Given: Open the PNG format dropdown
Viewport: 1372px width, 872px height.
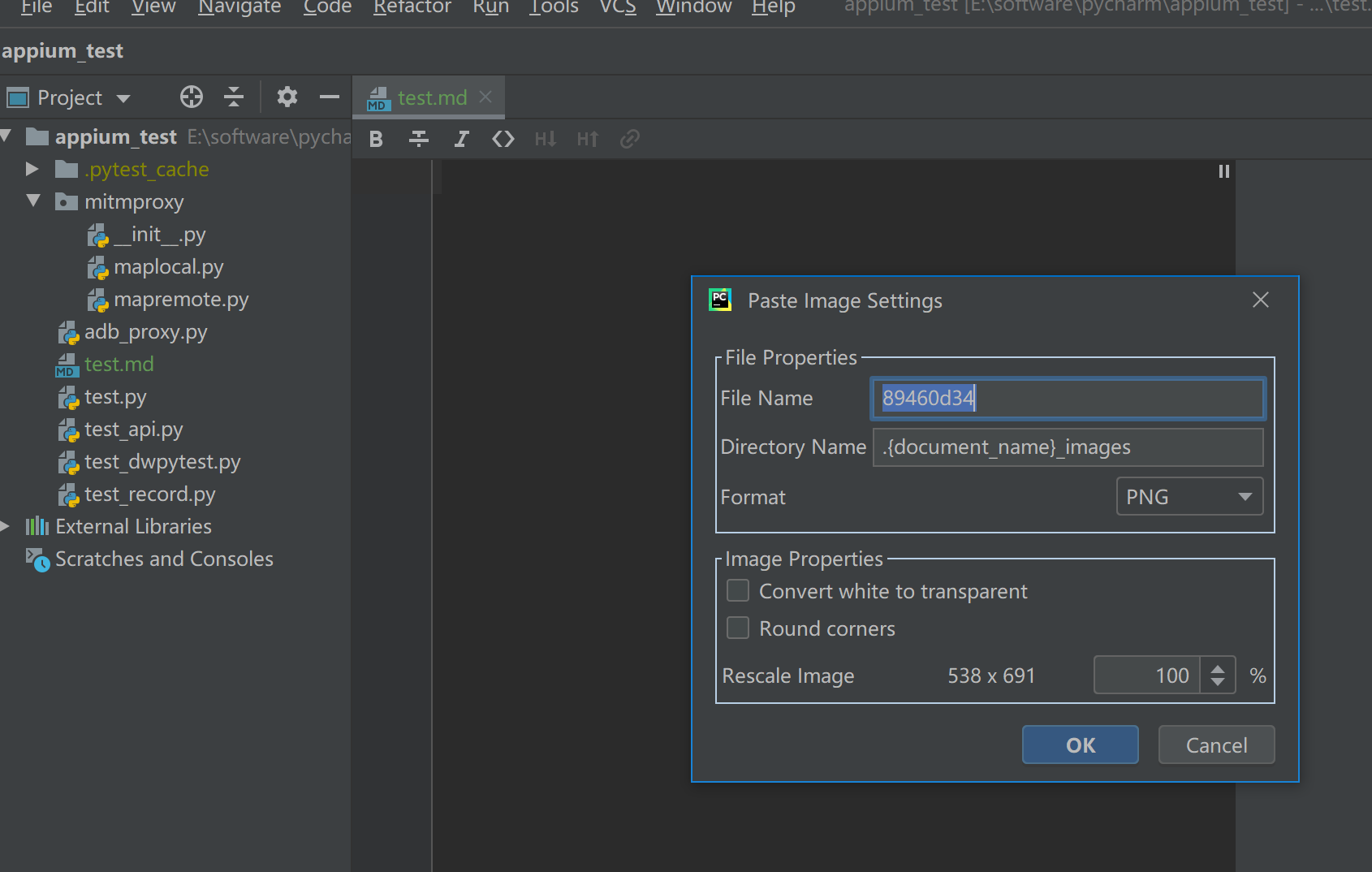Looking at the screenshot, I should coord(1189,497).
